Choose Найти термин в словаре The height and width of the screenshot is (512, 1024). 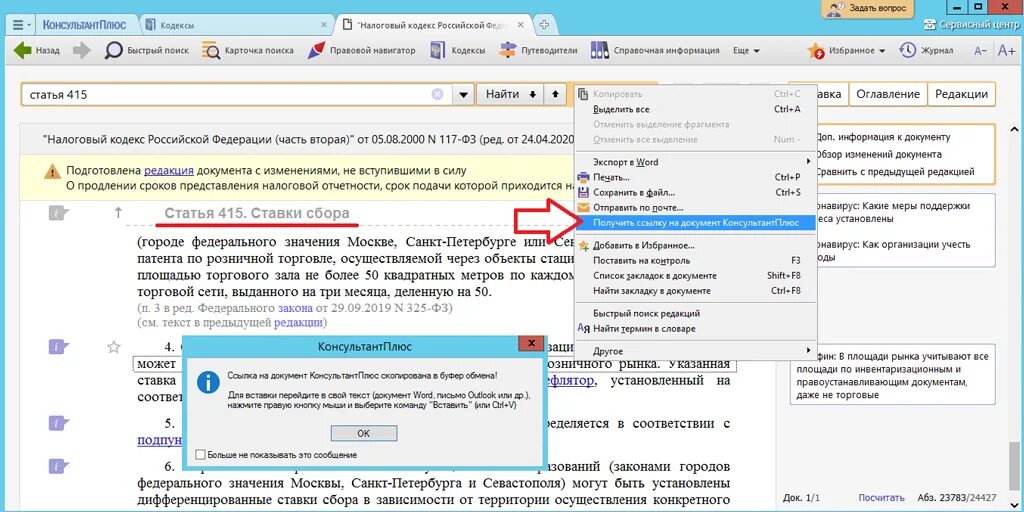click(696, 328)
